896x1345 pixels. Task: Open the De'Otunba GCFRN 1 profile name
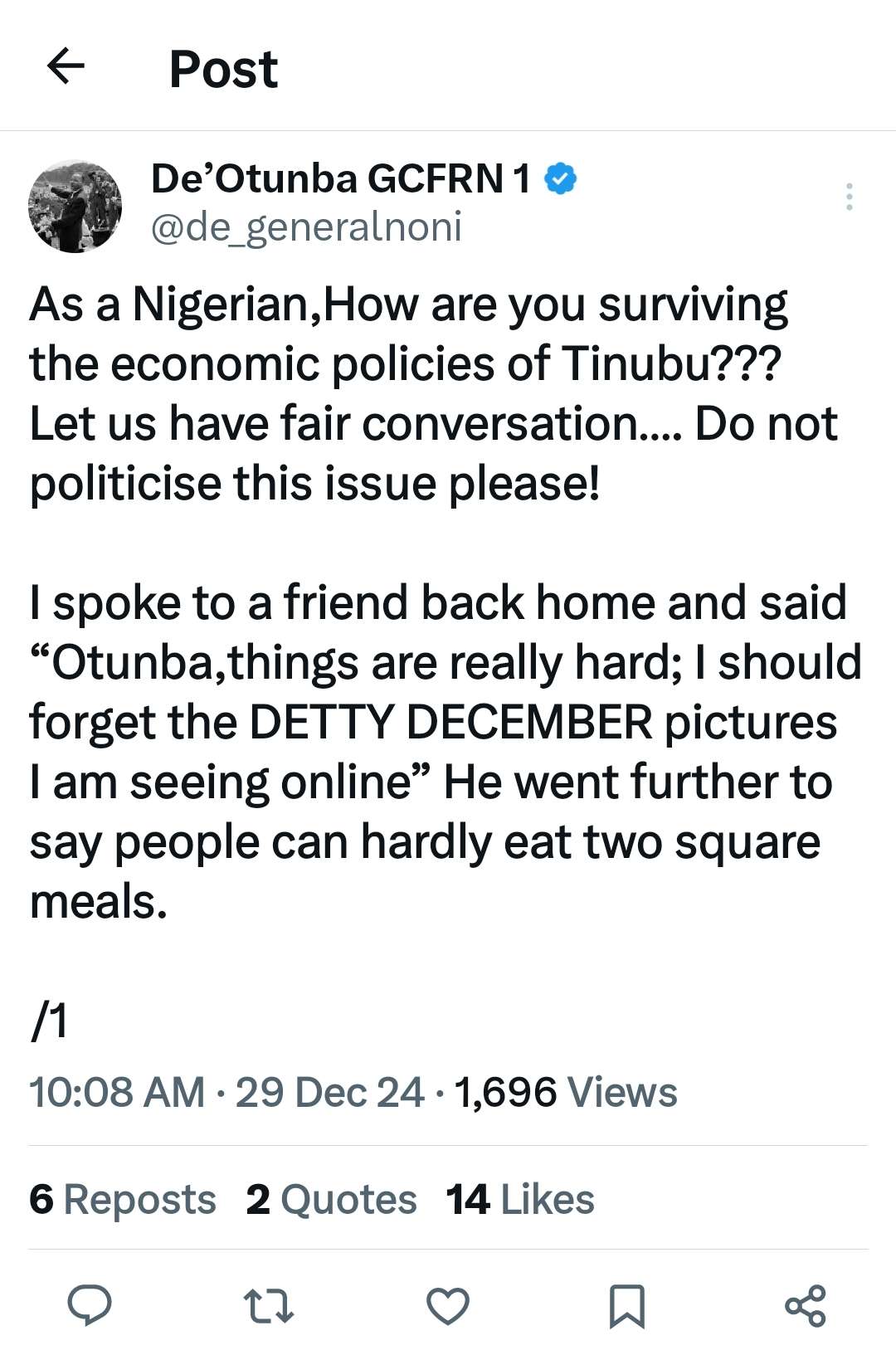(340, 179)
